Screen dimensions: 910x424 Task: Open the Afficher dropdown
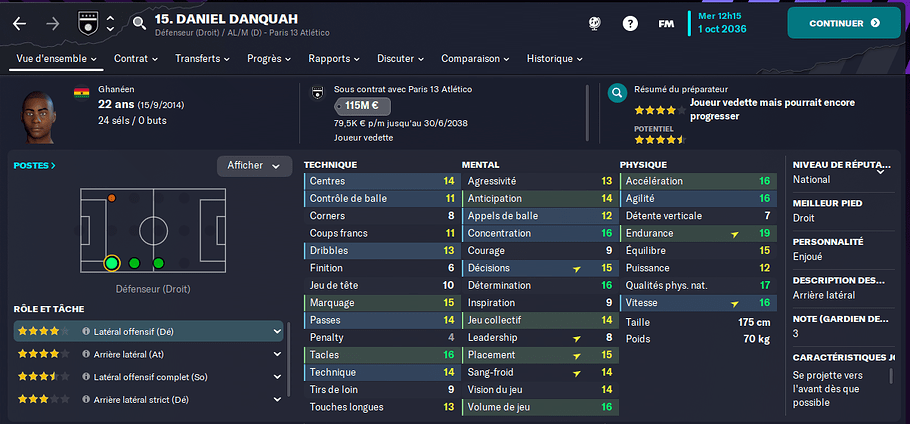[x=254, y=166]
